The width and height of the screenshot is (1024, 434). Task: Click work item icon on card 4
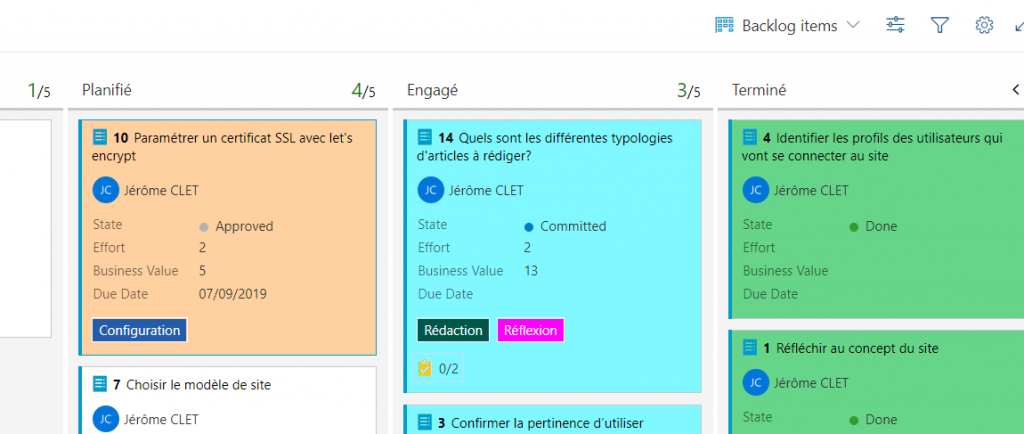pyautogui.click(x=750, y=137)
